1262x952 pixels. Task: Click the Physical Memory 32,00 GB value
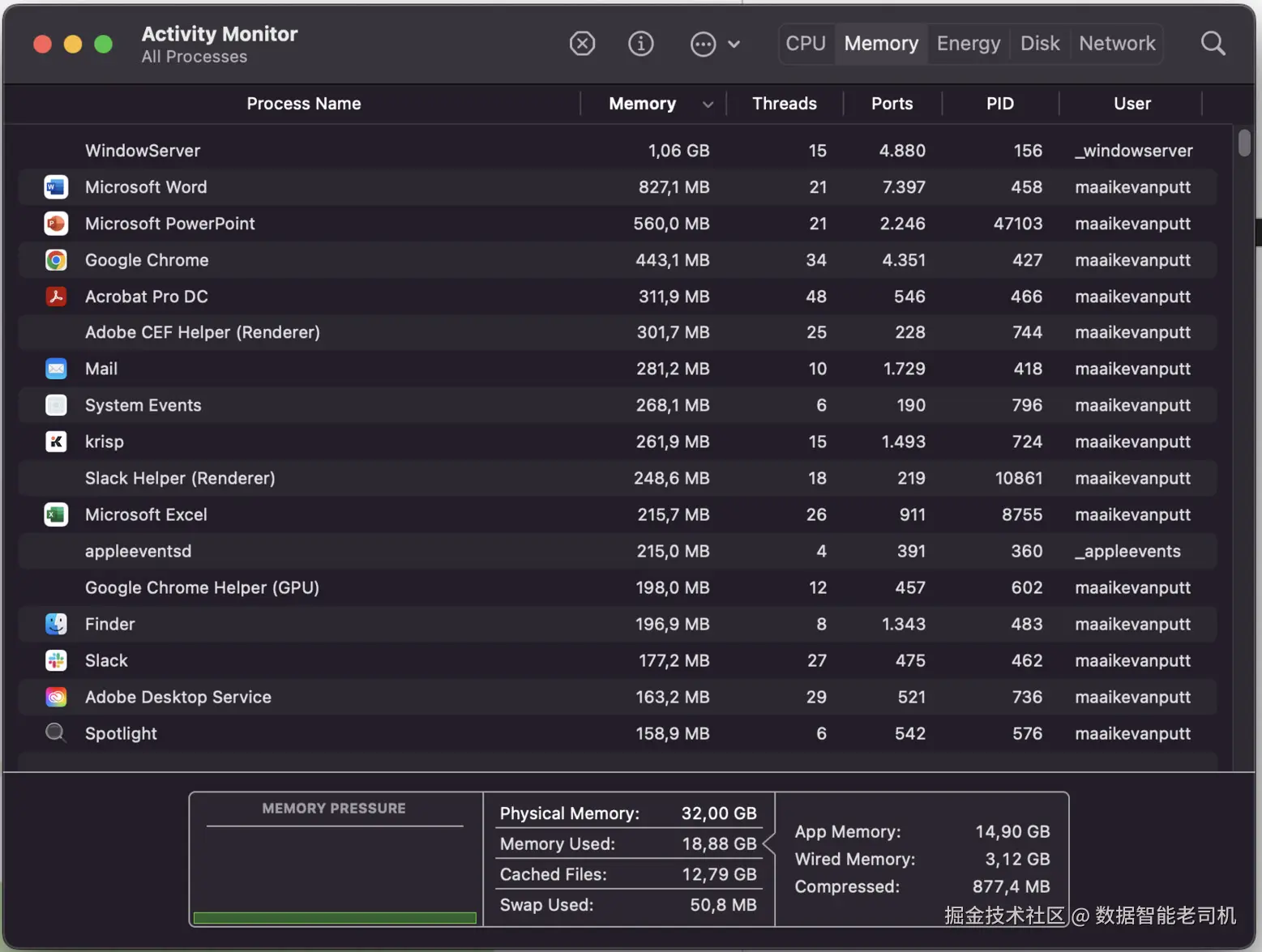point(719,813)
